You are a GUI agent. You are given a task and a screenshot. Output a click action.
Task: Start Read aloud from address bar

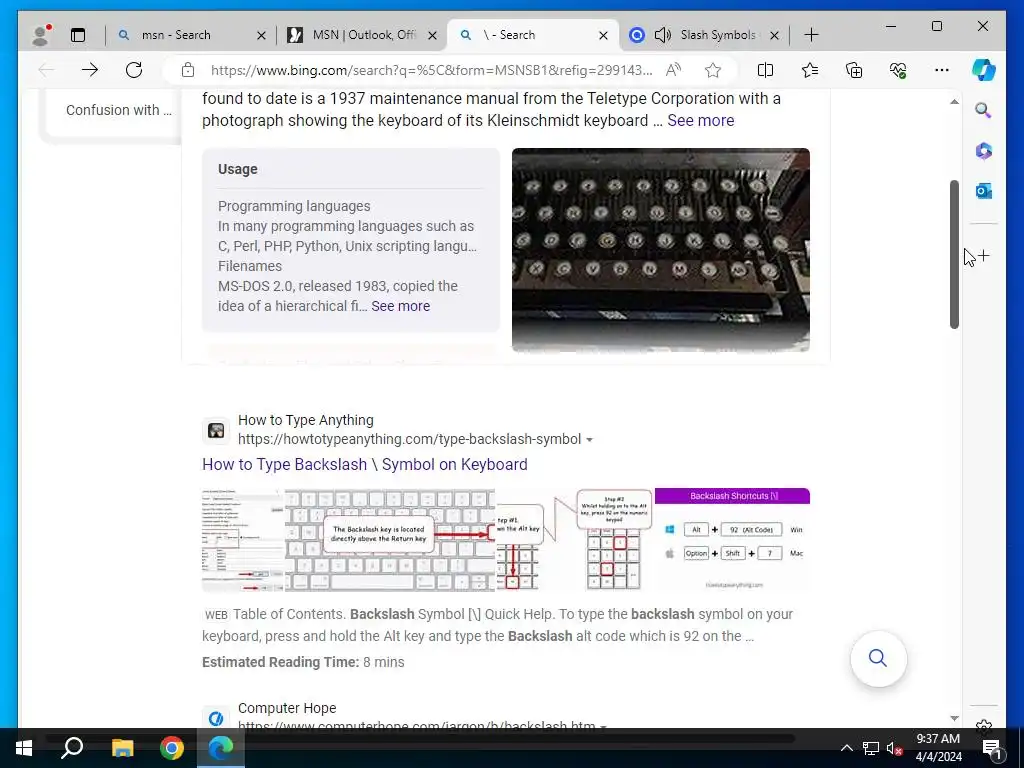pyautogui.click(x=673, y=70)
